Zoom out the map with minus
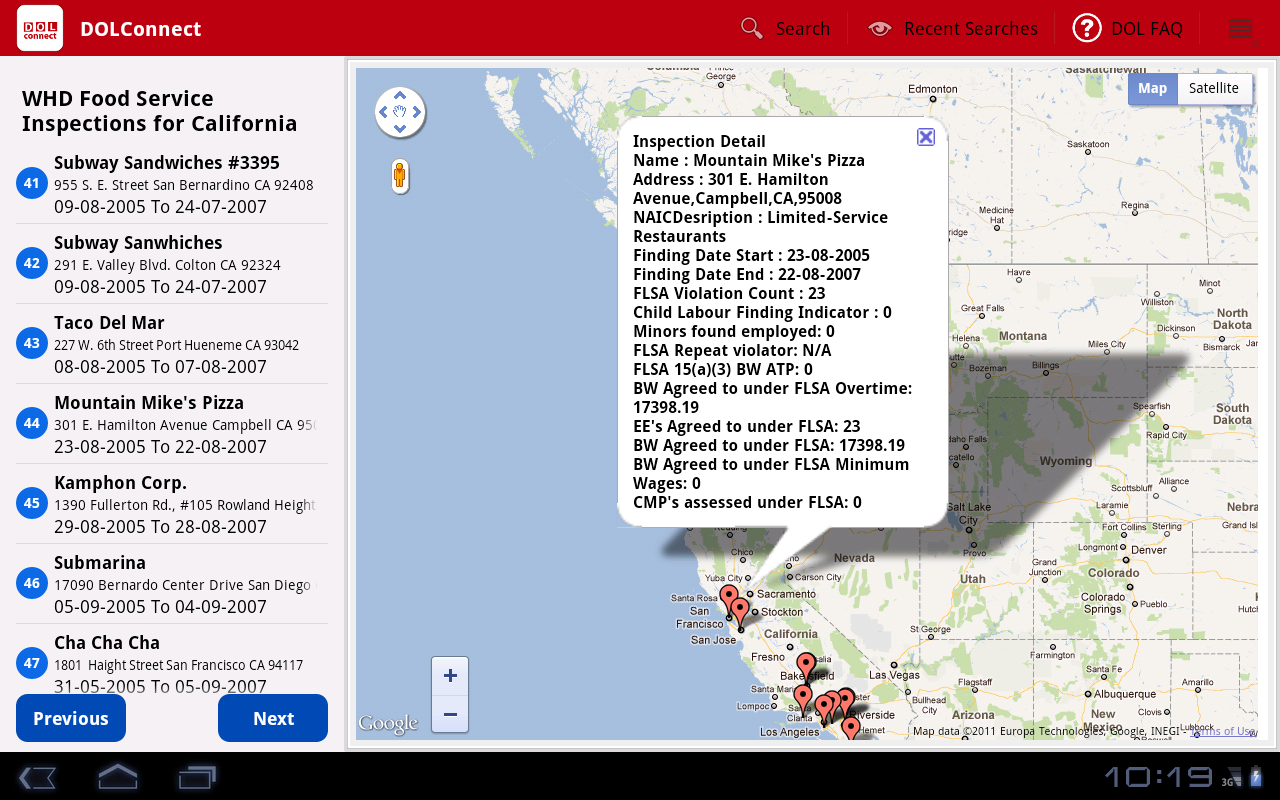Viewport: 1280px width, 800px height. (x=450, y=714)
